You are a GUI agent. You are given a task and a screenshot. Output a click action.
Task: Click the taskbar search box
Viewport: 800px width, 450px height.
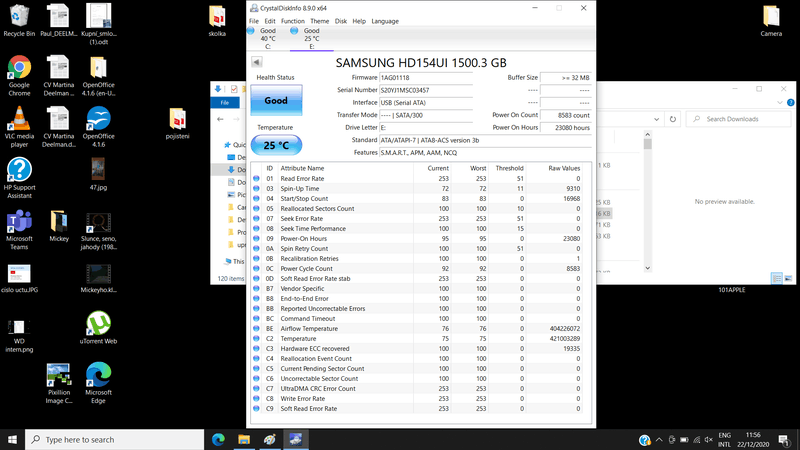[x=115, y=440]
